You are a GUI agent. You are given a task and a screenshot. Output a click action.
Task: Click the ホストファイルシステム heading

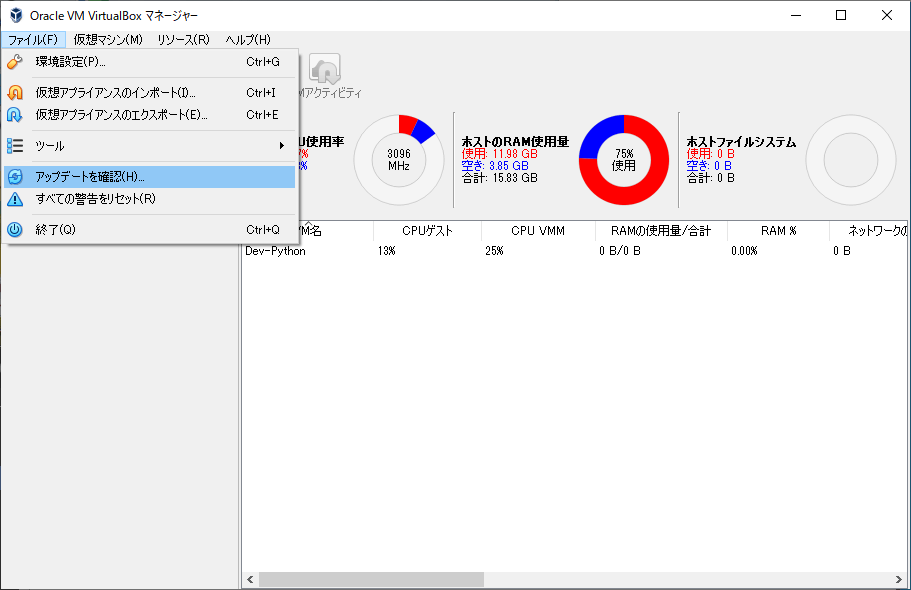pos(741,141)
